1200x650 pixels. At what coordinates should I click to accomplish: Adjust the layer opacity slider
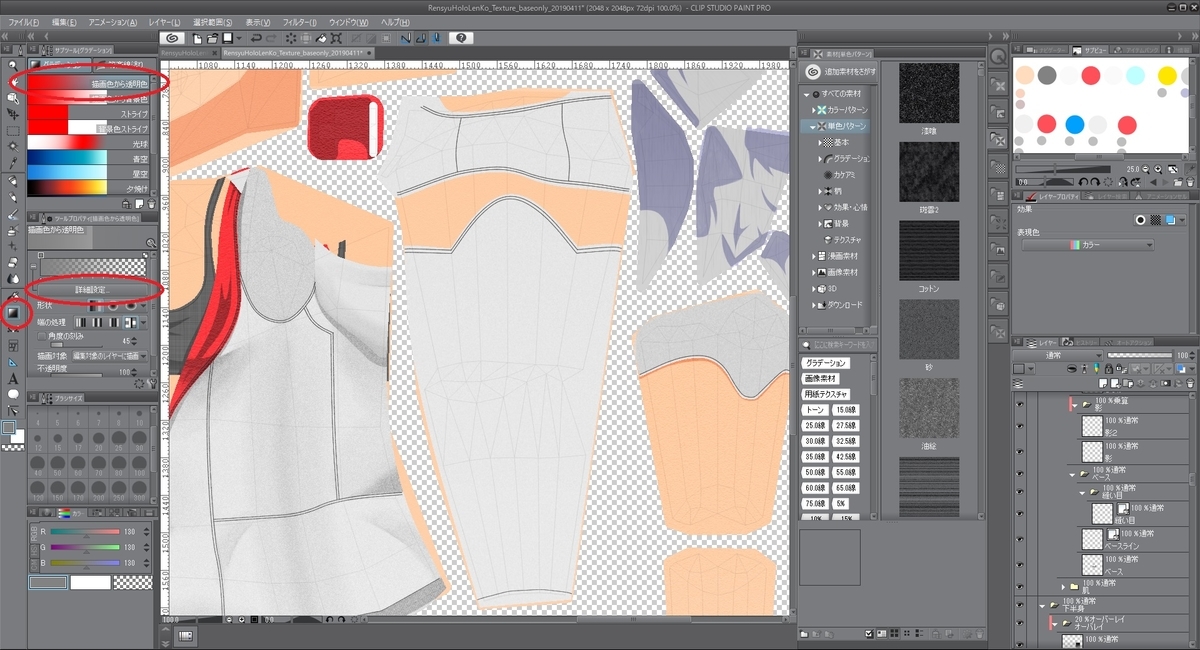pos(1139,355)
